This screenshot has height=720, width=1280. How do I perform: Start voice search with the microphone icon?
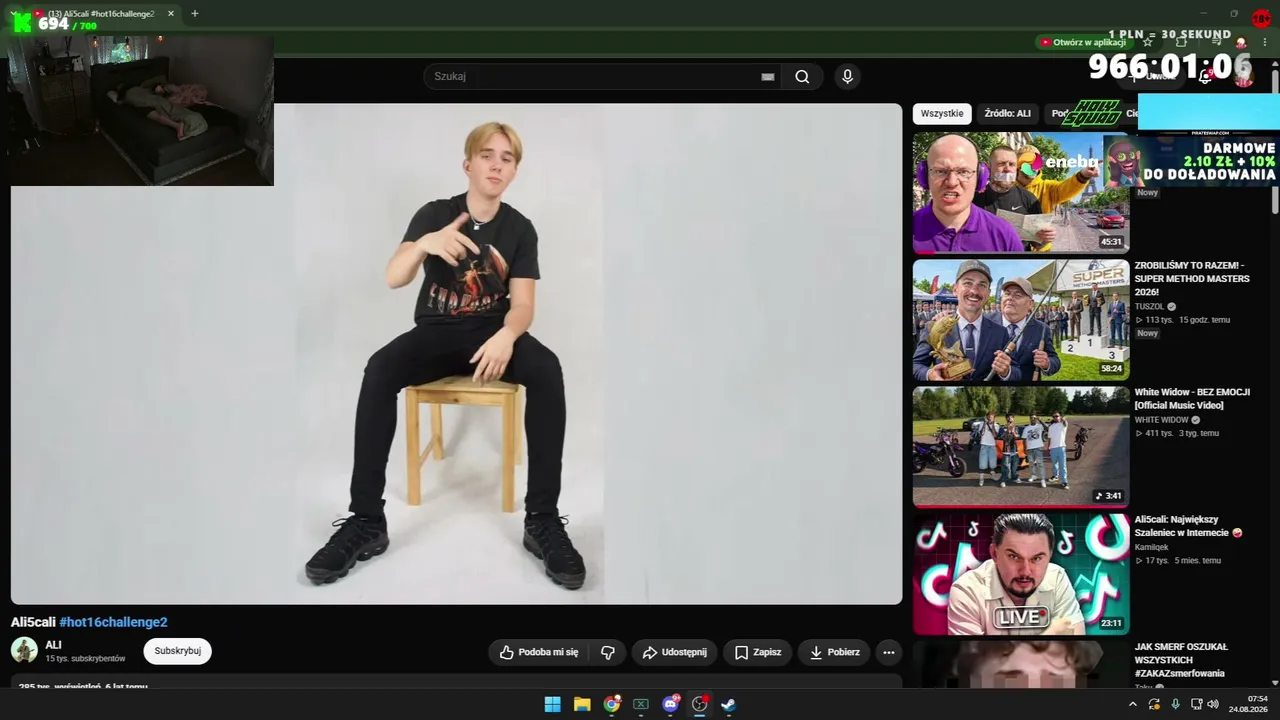(847, 77)
